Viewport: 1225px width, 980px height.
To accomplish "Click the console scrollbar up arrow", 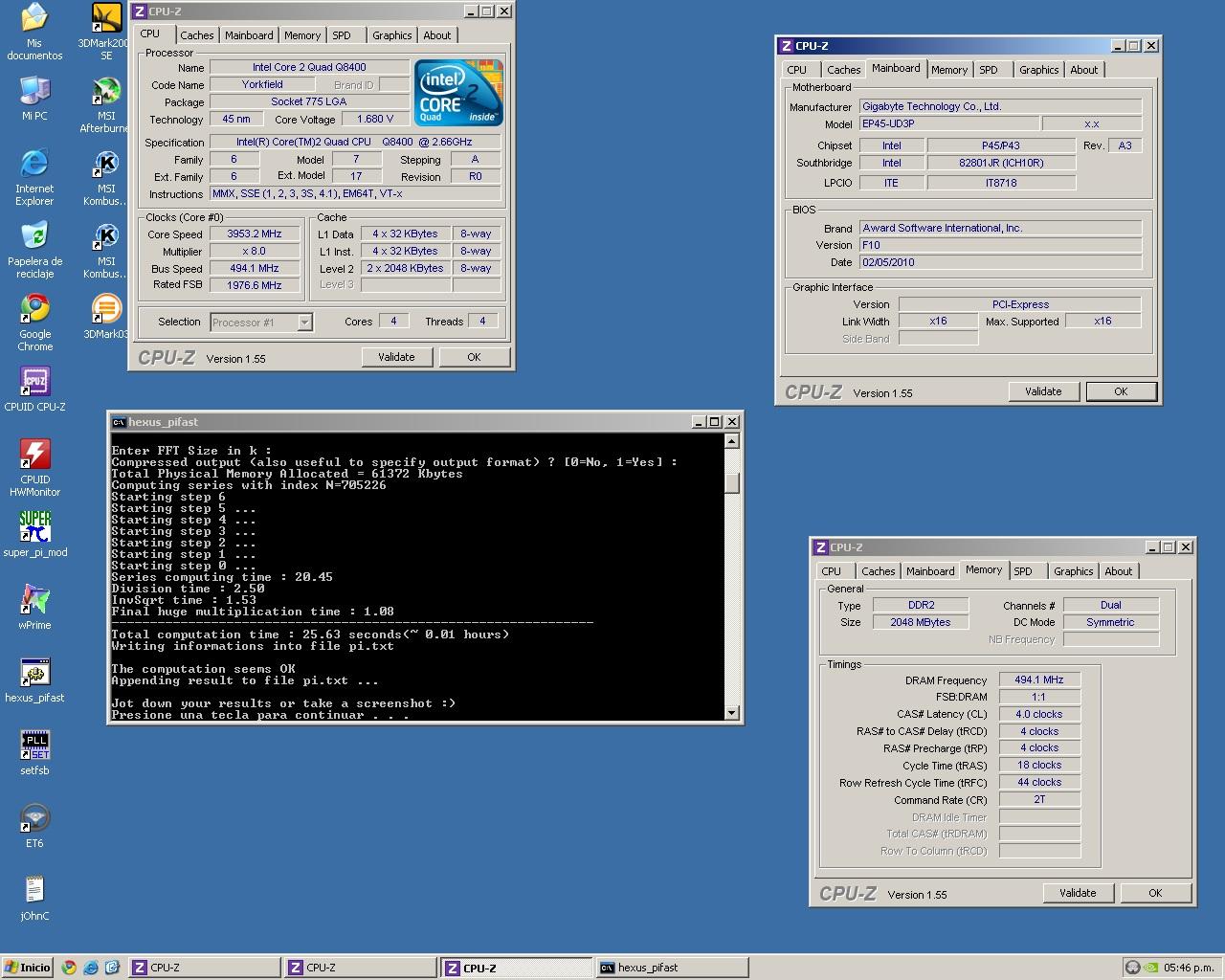I will coord(732,442).
